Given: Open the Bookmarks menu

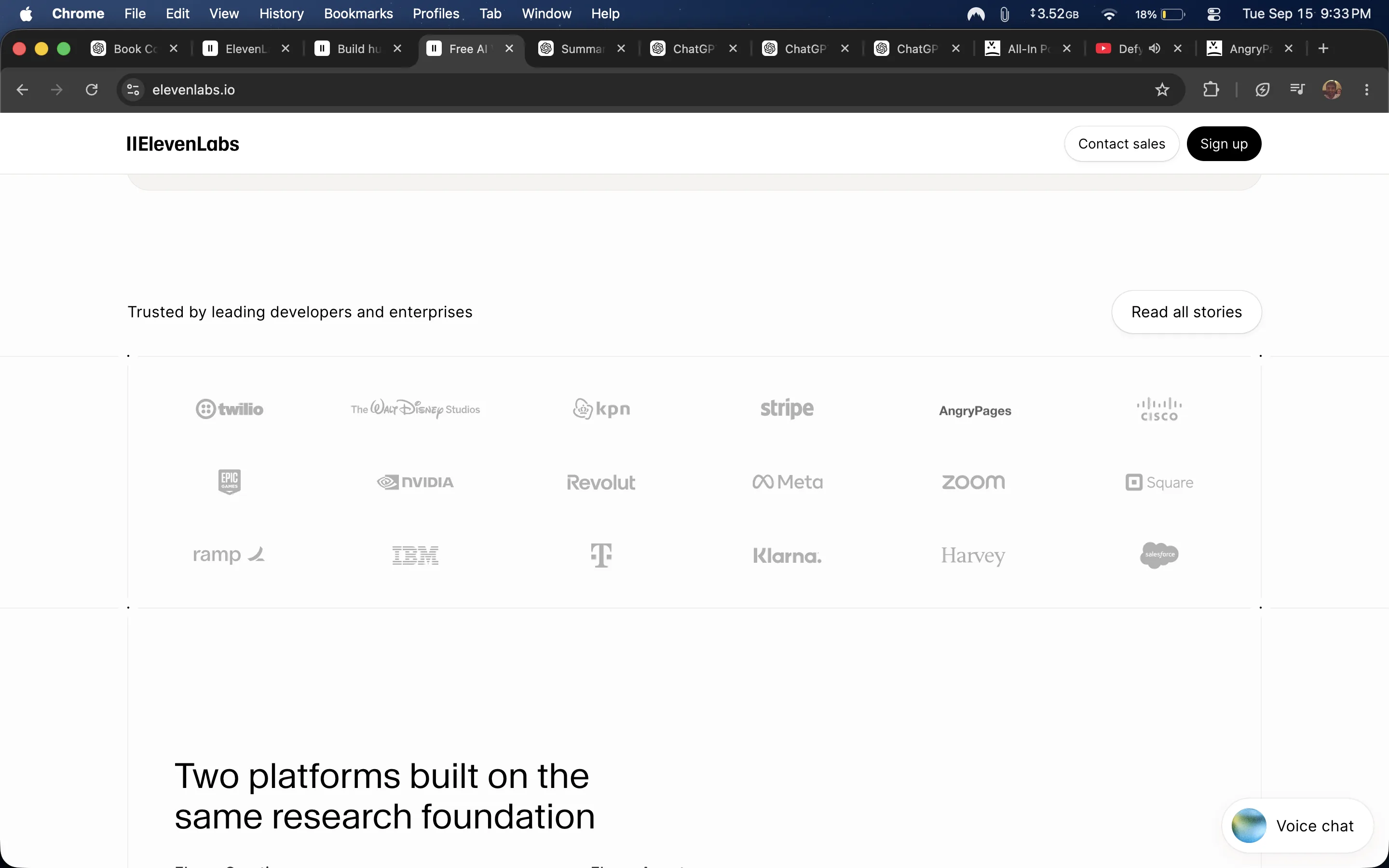Looking at the screenshot, I should click(x=358, y=14).
